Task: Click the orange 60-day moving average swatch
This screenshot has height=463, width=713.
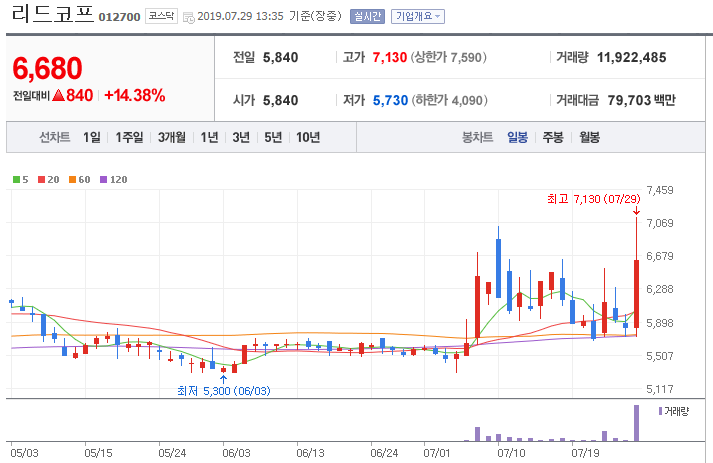Action: (x=72, y=180)
